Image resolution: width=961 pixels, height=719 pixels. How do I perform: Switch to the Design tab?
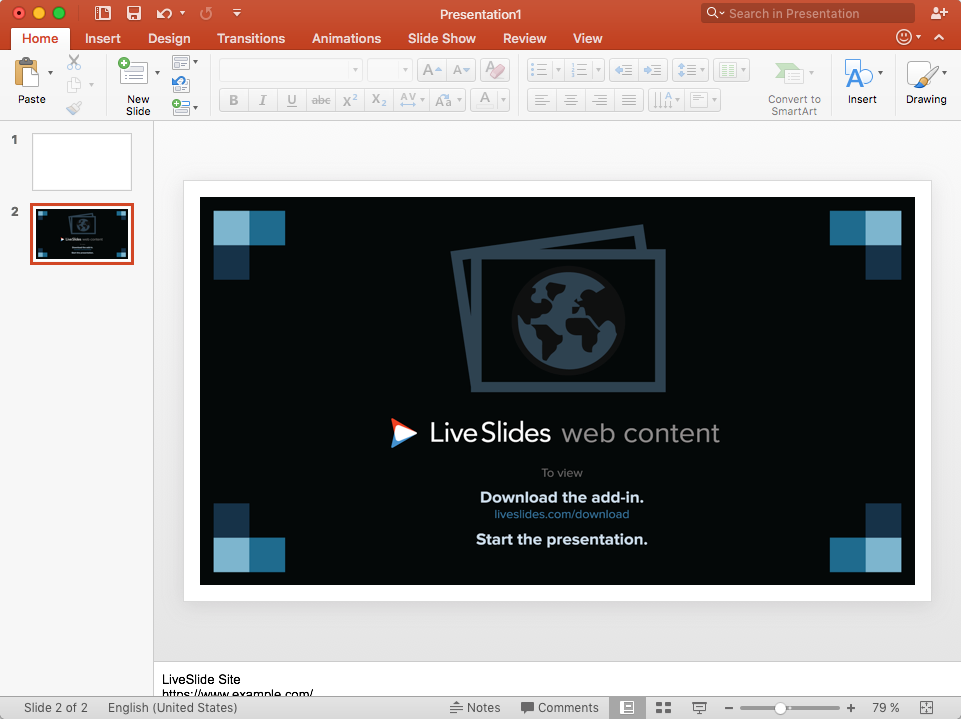[169, 39]
